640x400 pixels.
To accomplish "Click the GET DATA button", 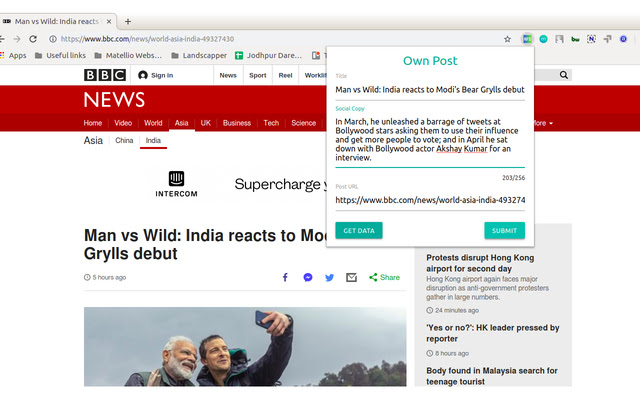I will (x=359, y=231).
